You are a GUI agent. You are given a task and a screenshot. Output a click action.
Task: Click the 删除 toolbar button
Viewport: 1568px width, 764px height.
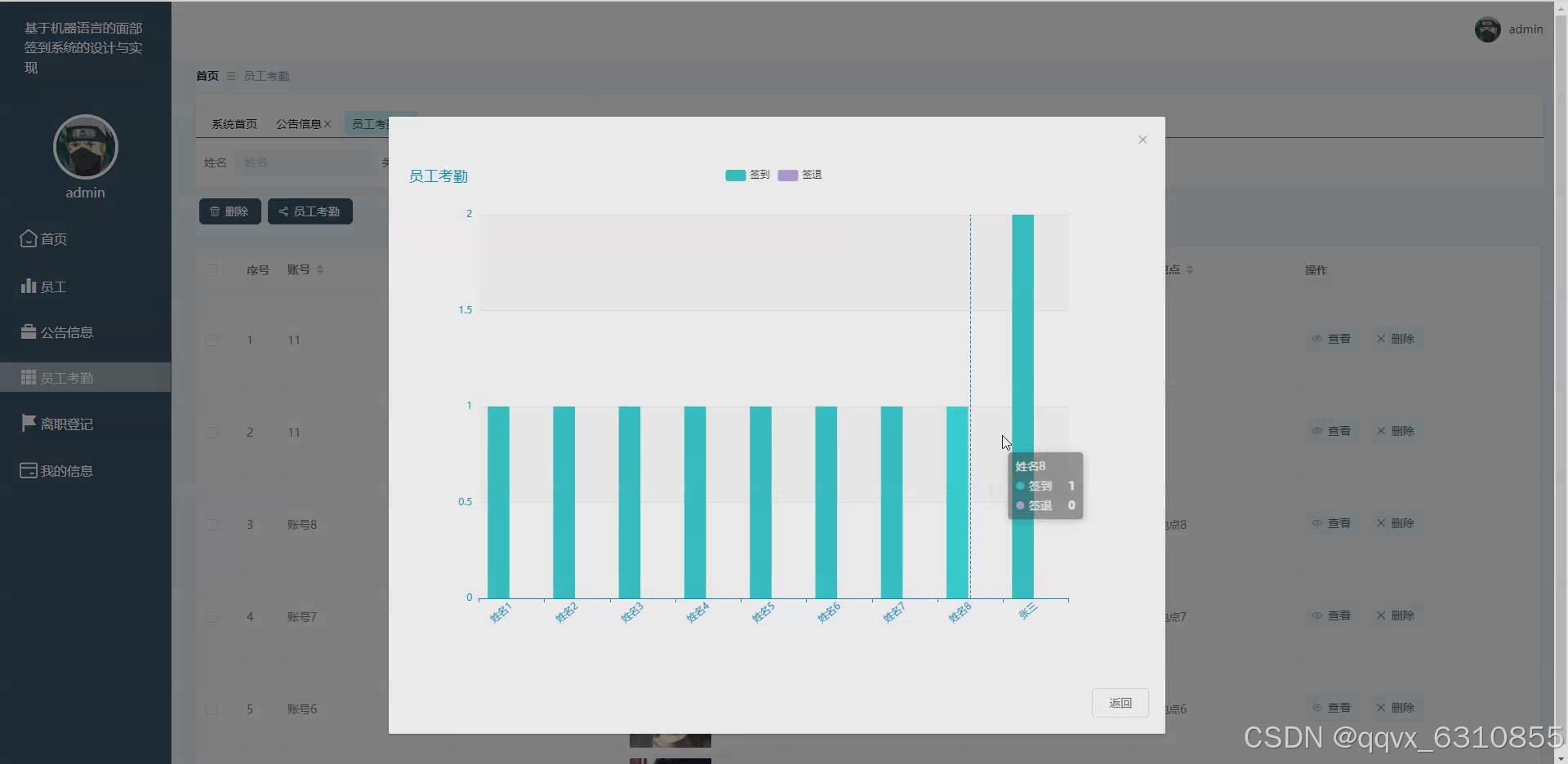(x=229, y=211)
